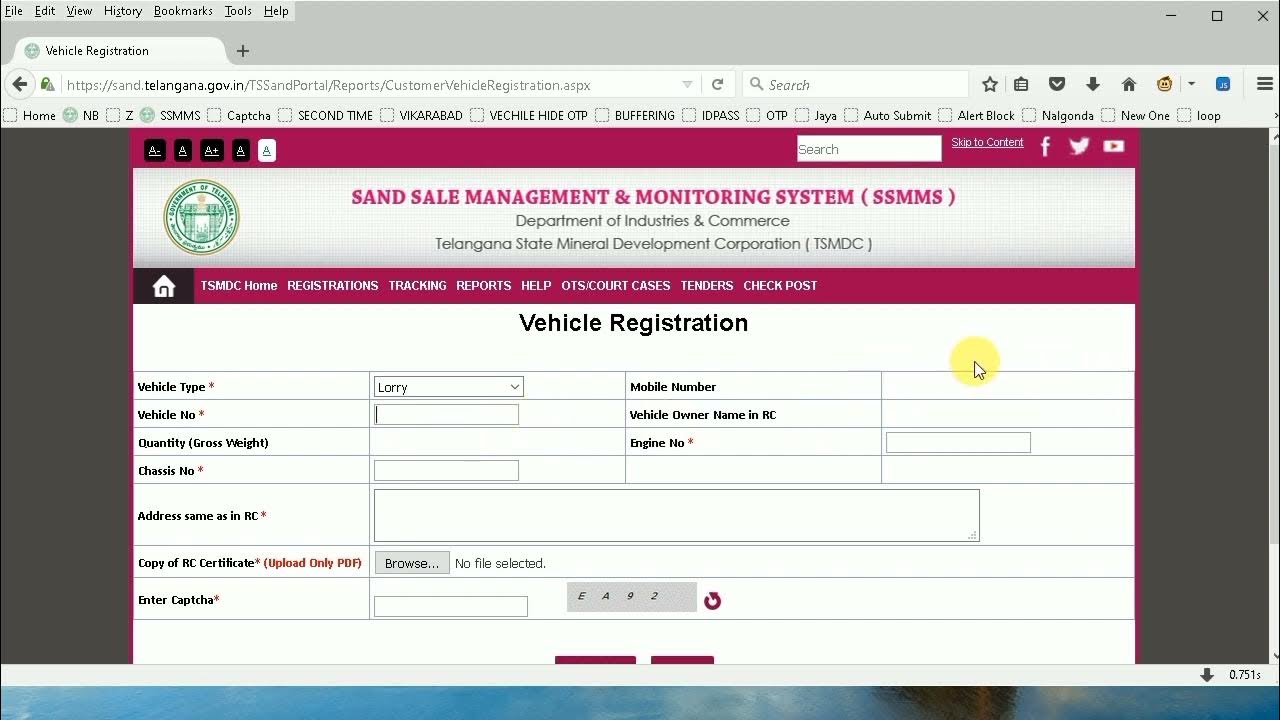Open the Nalgonda bookmark
This screenshot has height=720, width=1280.
[x=1058, y=116]
